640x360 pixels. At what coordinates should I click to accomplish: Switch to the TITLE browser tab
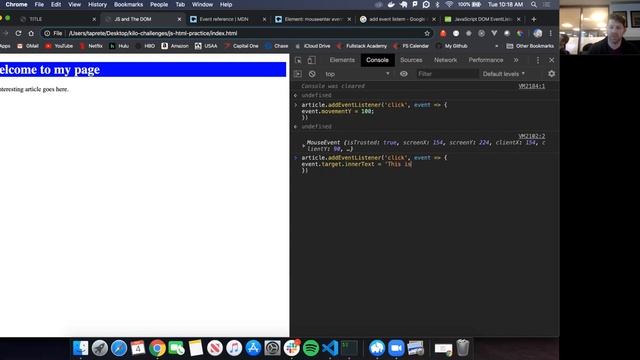[x=57, y=19]
